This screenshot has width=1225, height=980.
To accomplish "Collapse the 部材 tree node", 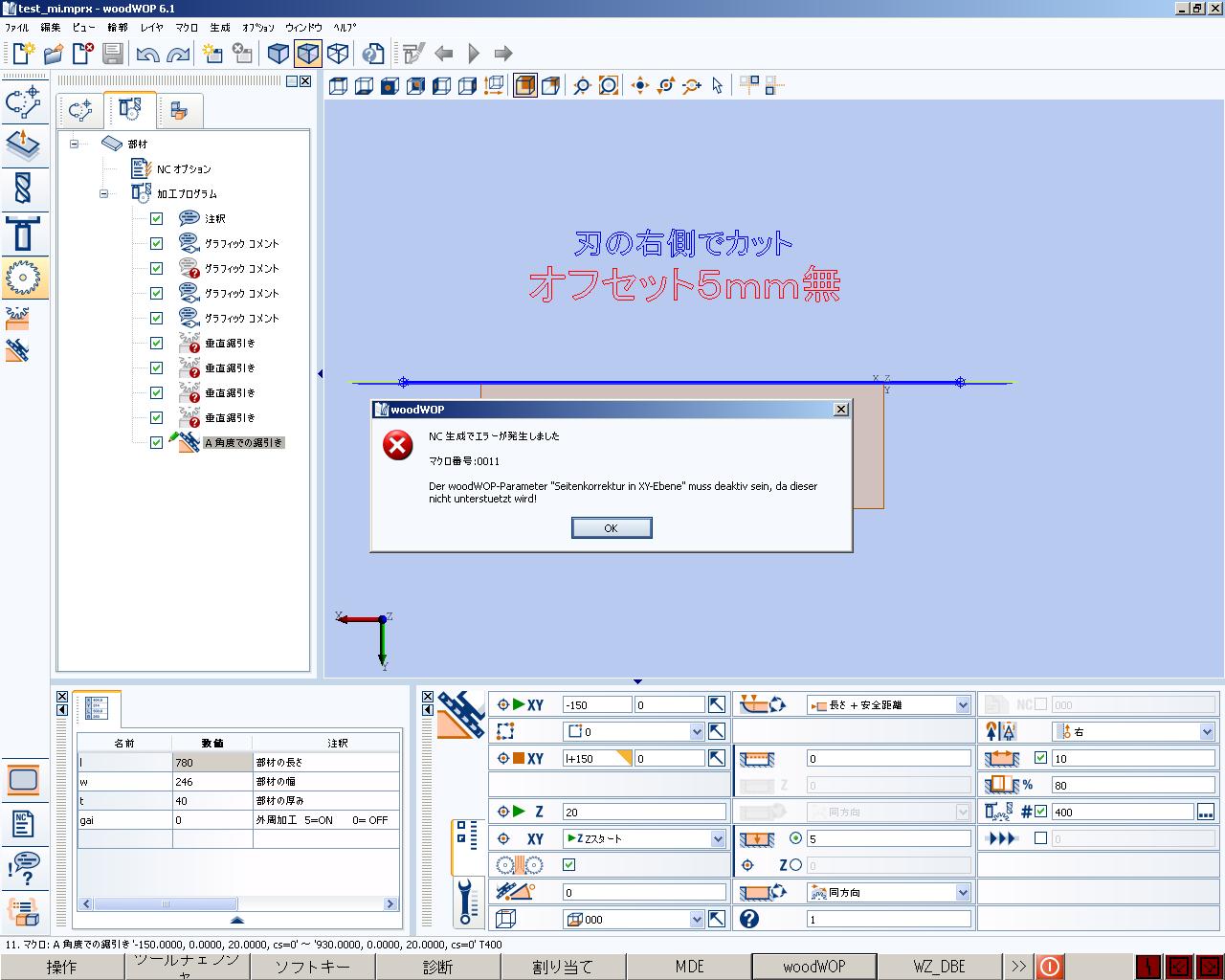I will [x=75, y=144].
